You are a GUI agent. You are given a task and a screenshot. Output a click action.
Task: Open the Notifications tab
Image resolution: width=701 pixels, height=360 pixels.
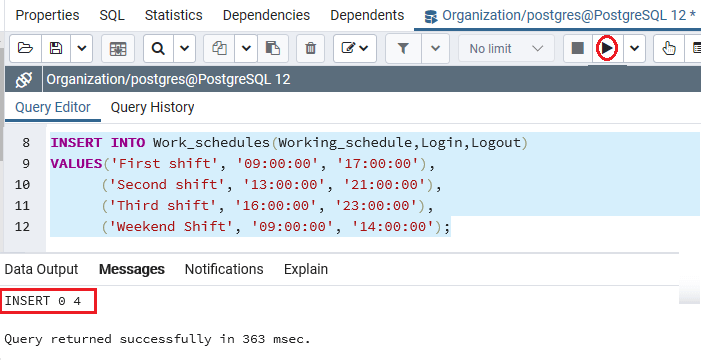click(224, 269)
